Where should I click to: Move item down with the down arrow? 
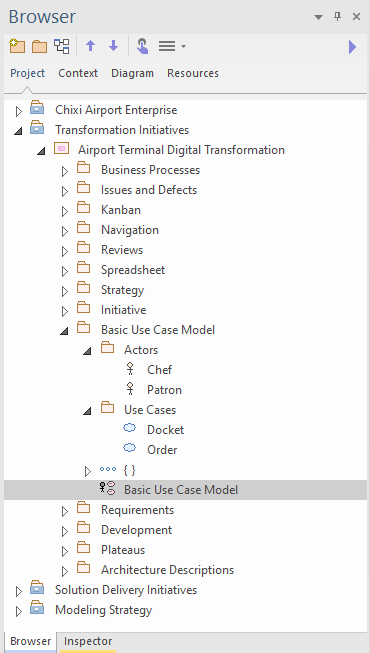click(113, 46)
